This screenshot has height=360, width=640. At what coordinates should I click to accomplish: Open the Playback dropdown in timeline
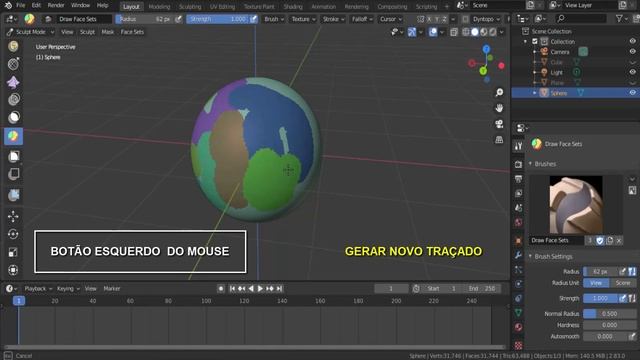click(x=38, y=289)
